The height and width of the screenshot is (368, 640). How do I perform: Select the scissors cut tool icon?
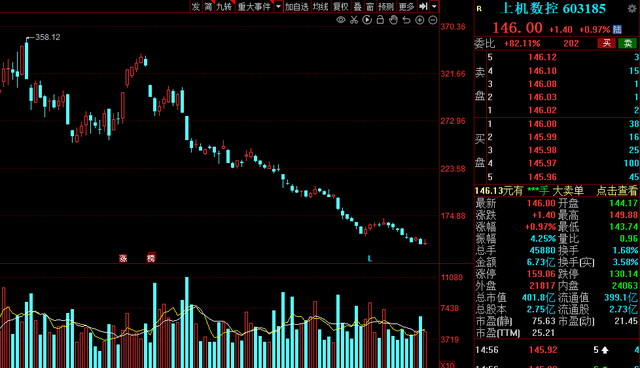354,20
